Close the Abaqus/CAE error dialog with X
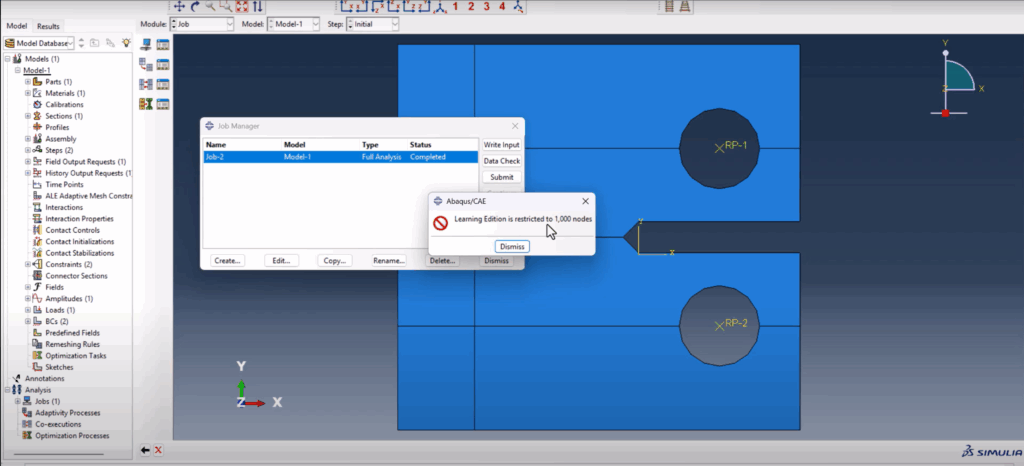This screenshot has width=1024, height=466. click(585, 201)
